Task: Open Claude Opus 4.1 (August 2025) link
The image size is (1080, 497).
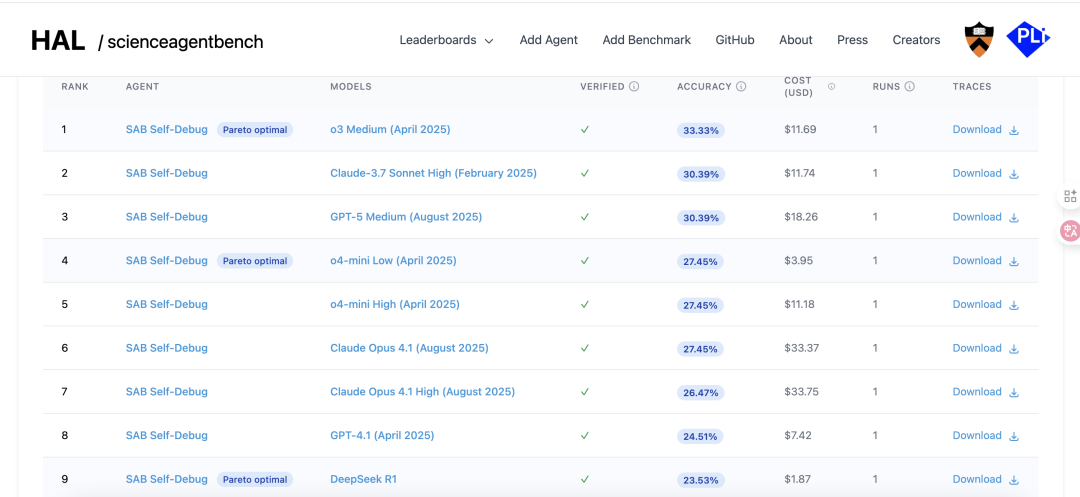Action: pyautogui.click(x=409, y=348)
